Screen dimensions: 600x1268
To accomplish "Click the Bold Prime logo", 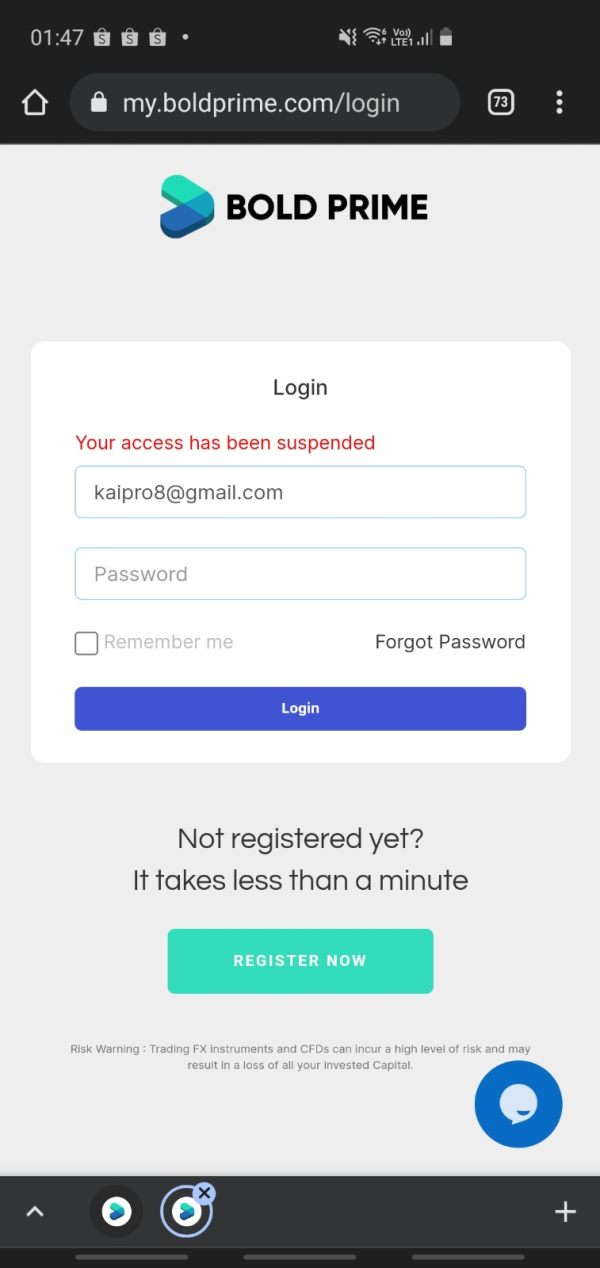I will (294, 207).
